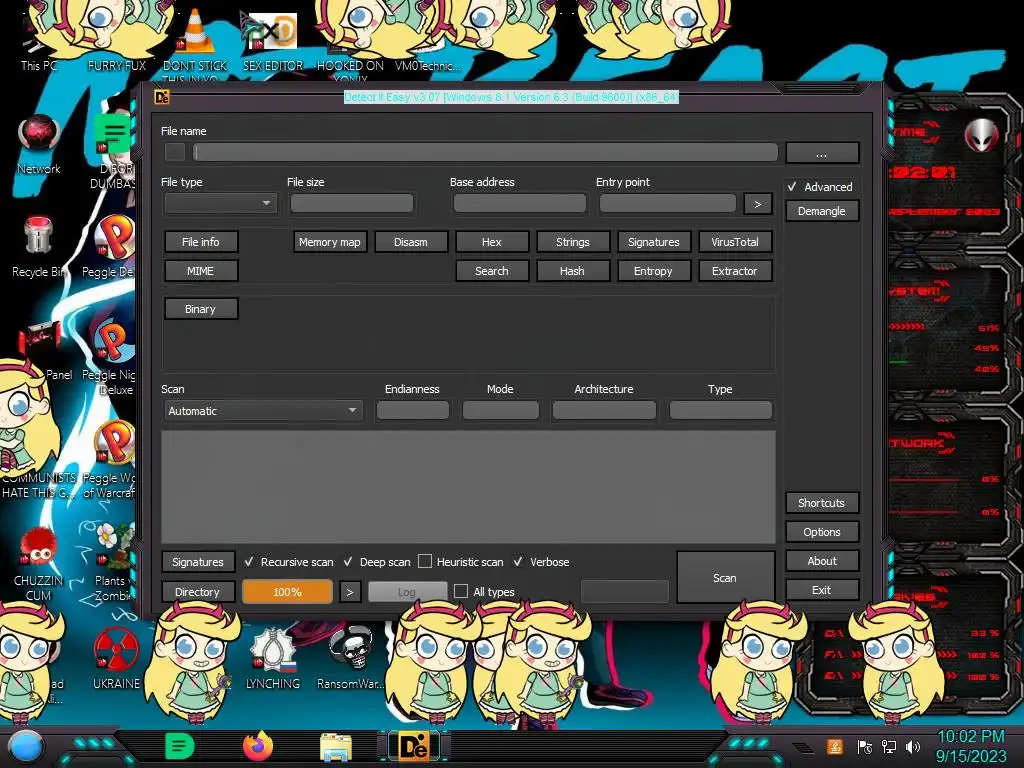Image resolution: width=1024 pixels, height=768 pixels.
Task: Launch Firefox from the taskbar
Action: click(257, 746)
